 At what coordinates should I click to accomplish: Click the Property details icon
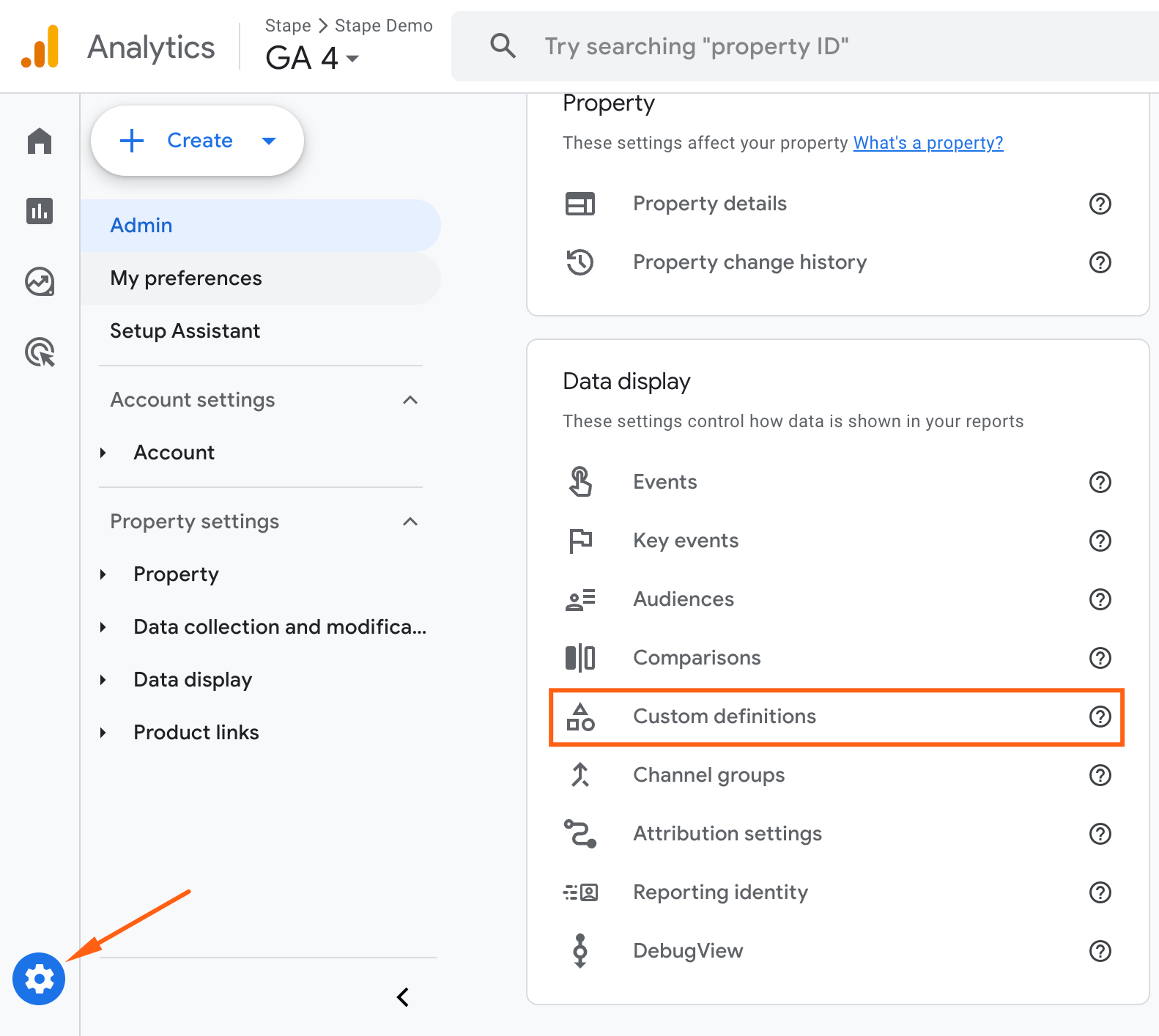point(580,204)
